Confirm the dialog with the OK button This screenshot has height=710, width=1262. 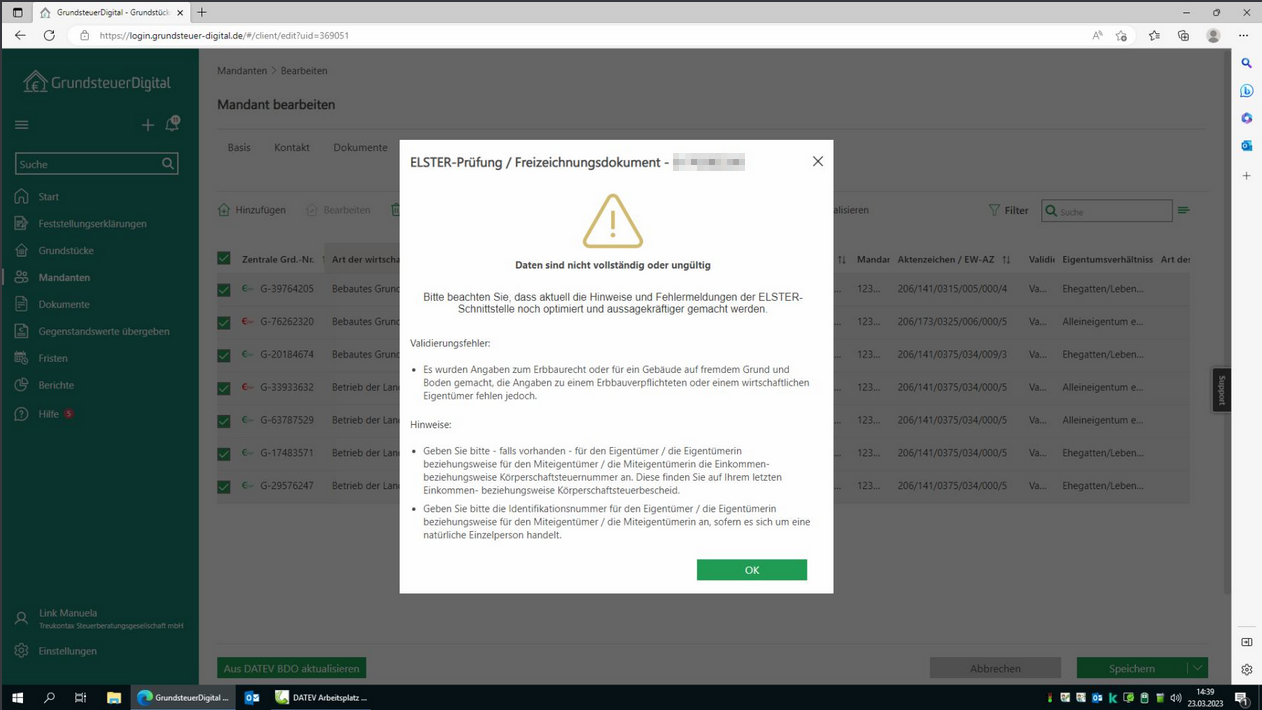coord(752,570)
